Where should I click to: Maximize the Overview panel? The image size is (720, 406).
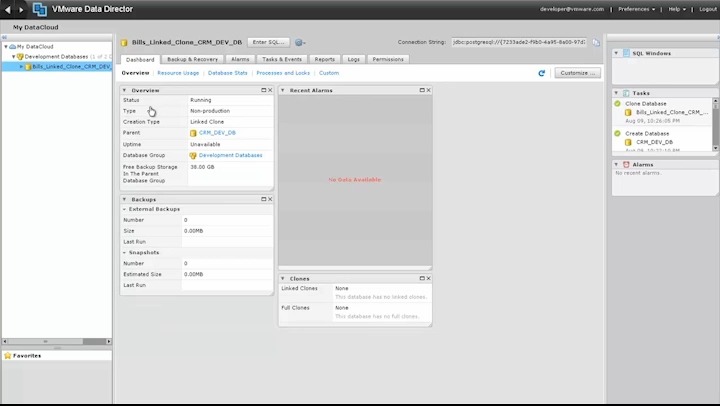pyautogui.click(x=264, y=90)
